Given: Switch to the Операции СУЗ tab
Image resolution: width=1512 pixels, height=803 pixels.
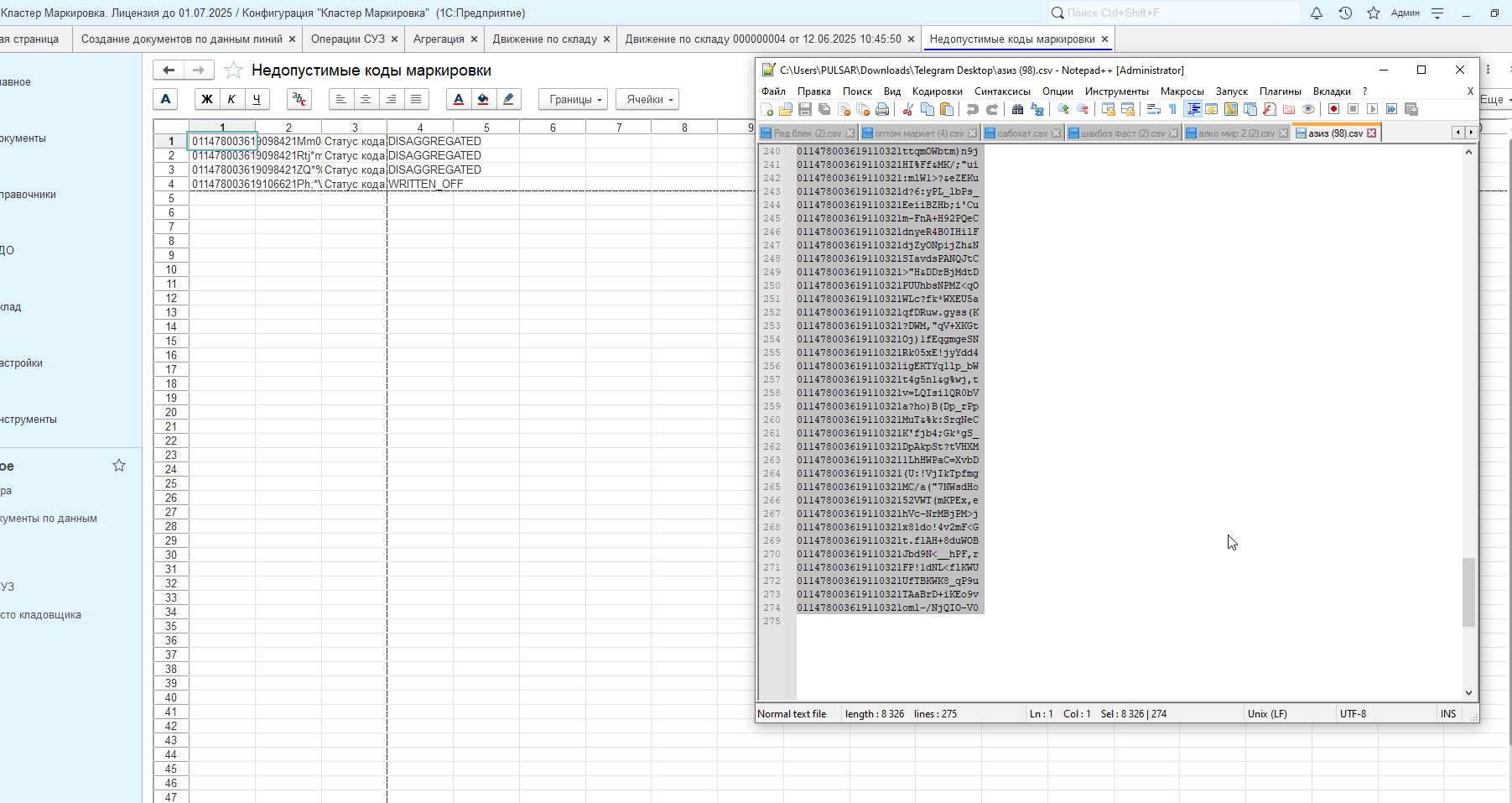Looking at the screenshot, I should coord(347,39).
